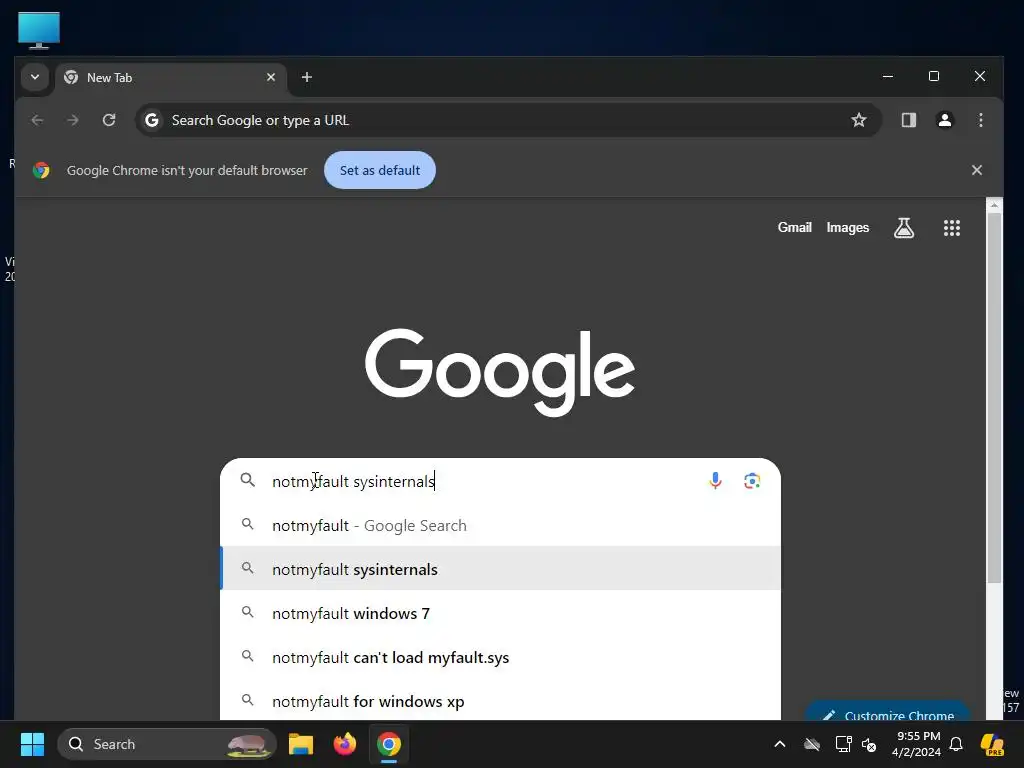Select suggestion notmyfault sysinternals
This screenshot has height=768, width=1024.
pos(500,569)
